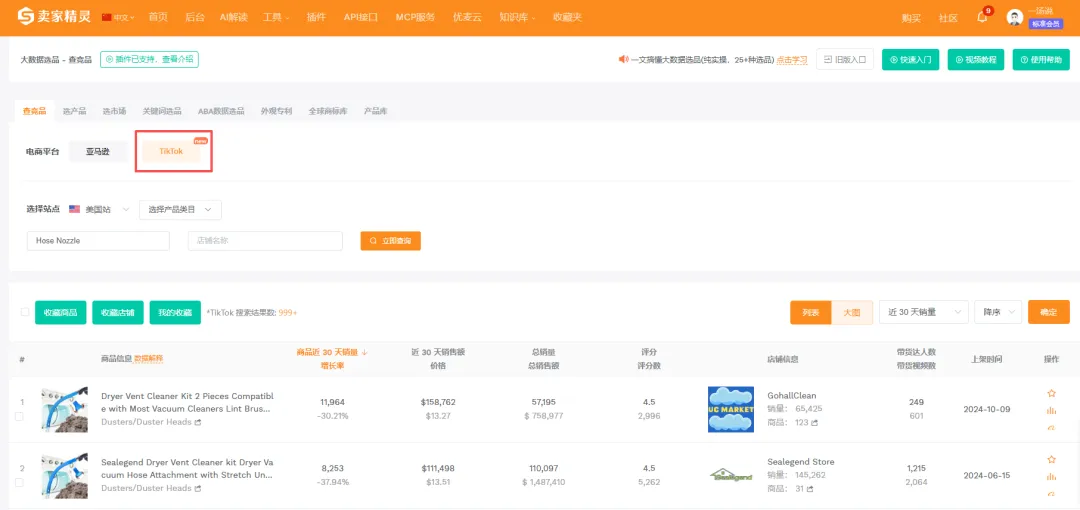The height and width of the screenshot is (510, 1080).
Task: Star the Sealegend product as favorite
Action: (x=1051, y=459)
